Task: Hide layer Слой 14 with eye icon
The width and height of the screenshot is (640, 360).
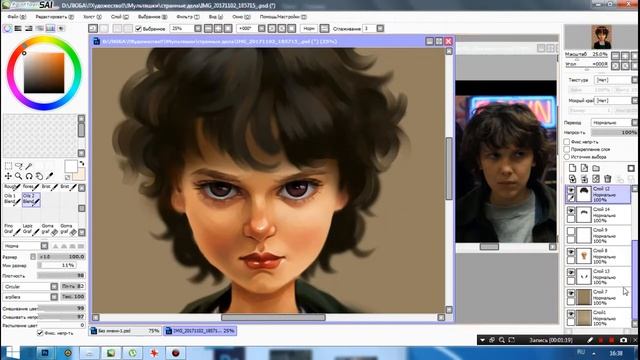Action: [571, 211]
